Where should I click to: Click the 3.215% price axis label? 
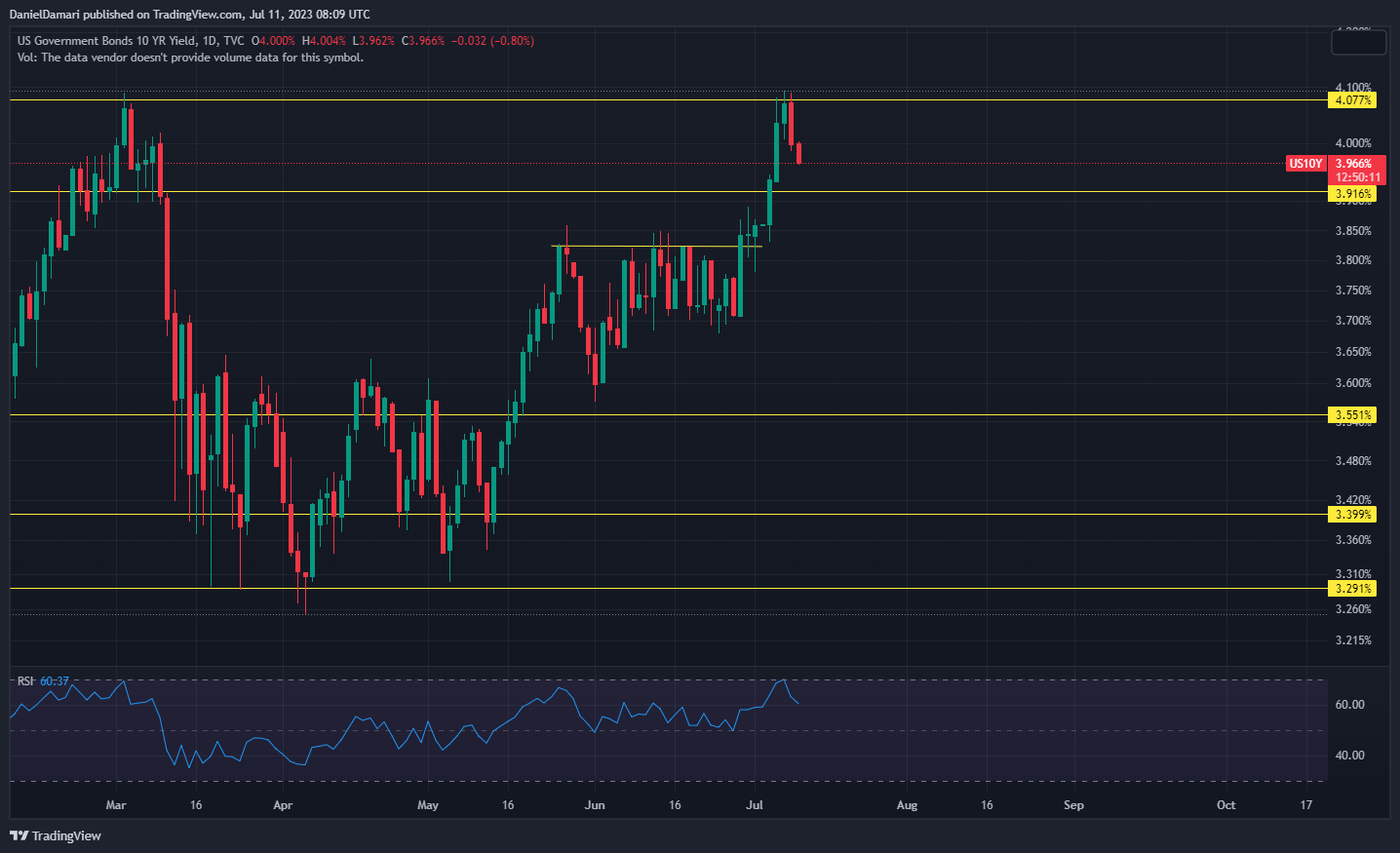[x=1353, y=640]
